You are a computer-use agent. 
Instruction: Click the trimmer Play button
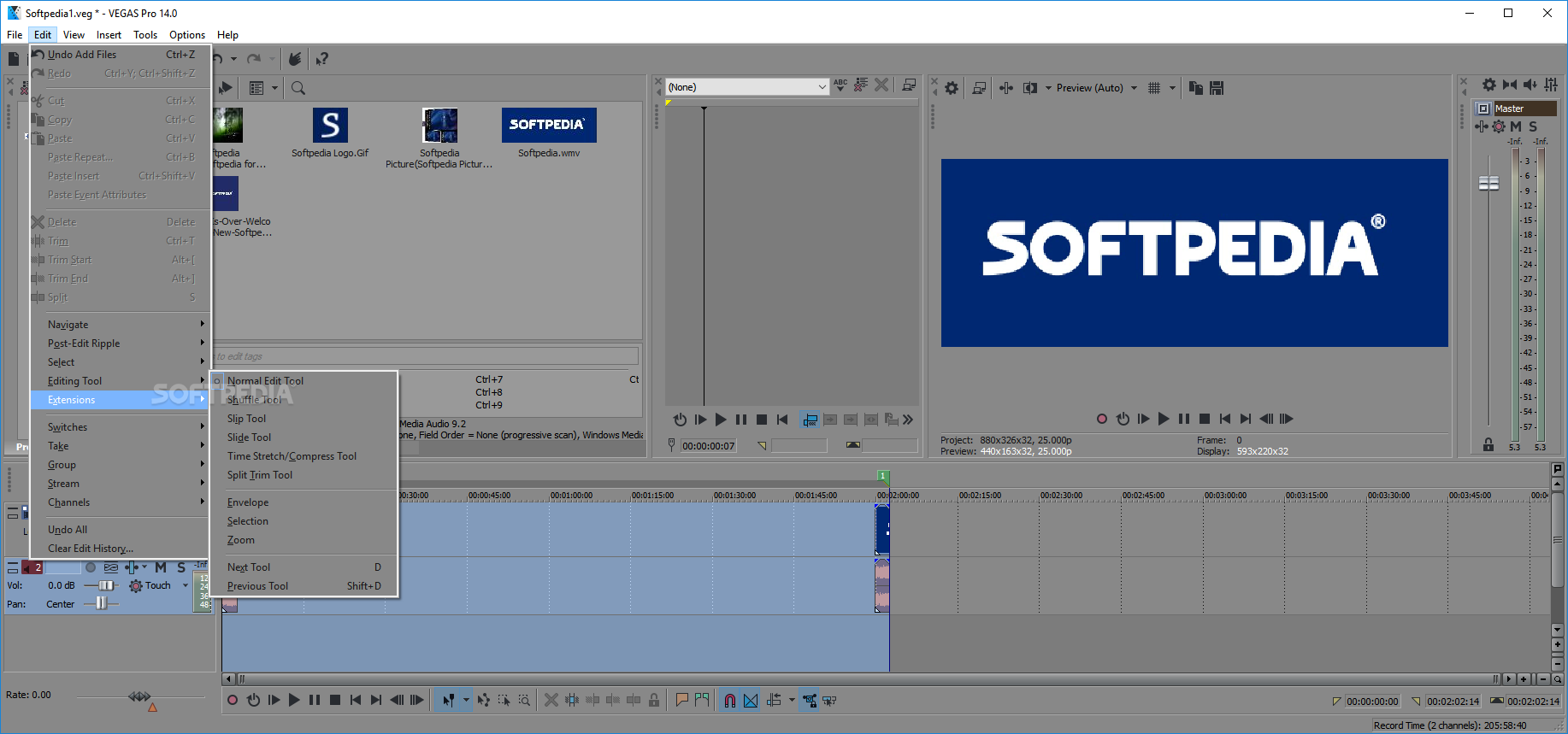[x=721, y=420]
